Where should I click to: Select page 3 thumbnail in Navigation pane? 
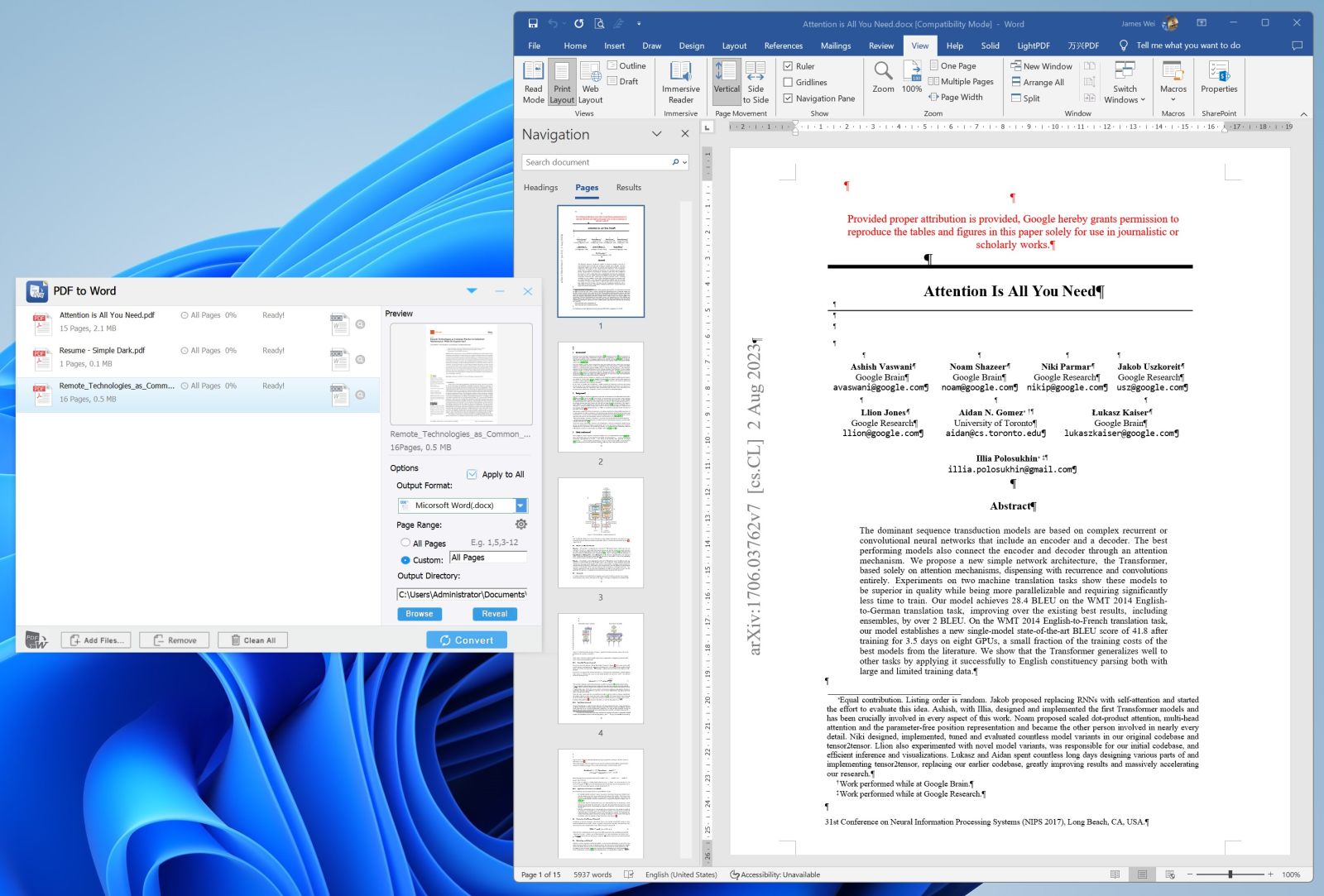pos(601,533)
